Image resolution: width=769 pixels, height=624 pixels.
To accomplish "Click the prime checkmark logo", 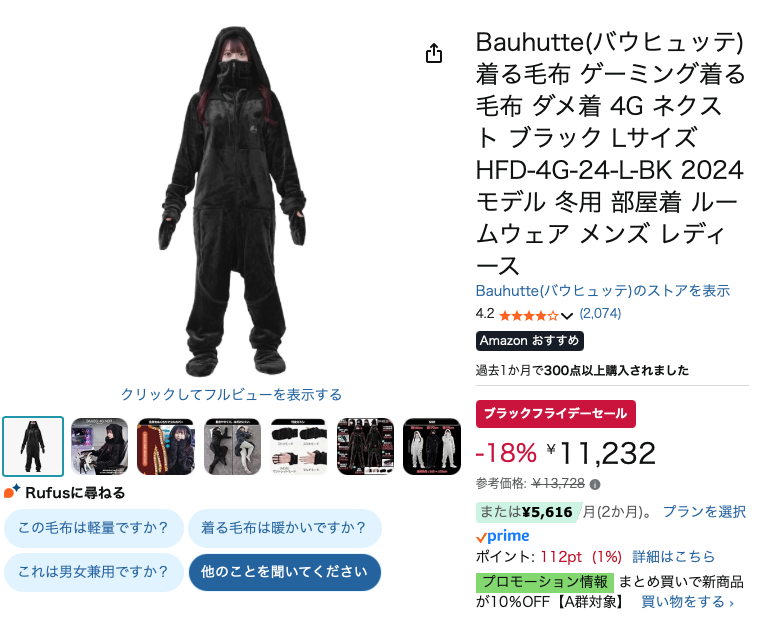I will pyautogui.click(x=503, y=536).
